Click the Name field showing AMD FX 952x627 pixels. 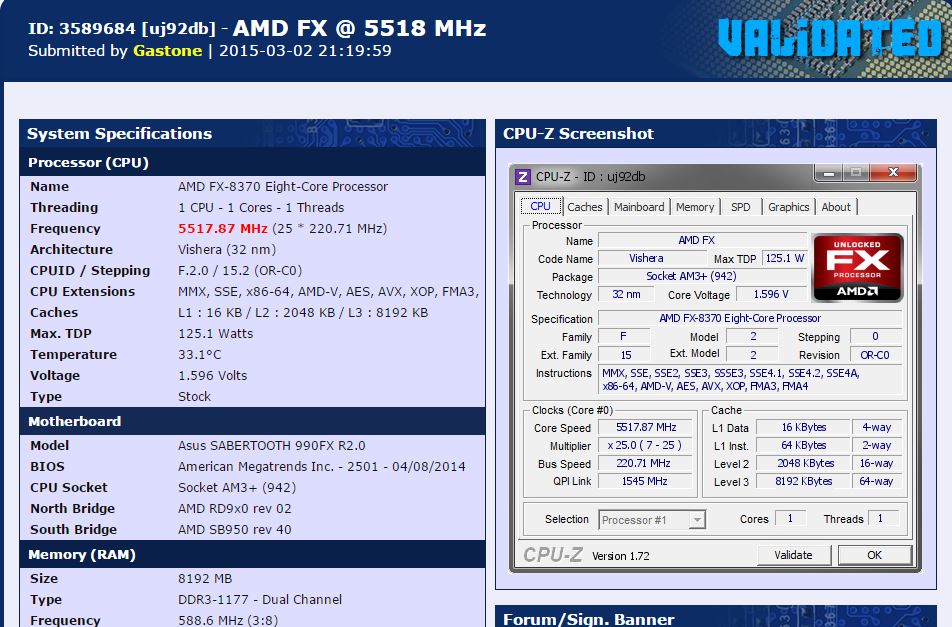tap(702, 240)
